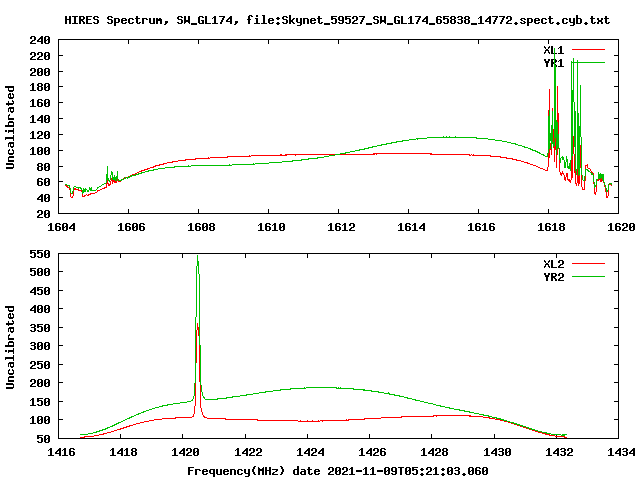Click the 1610 x-axis tick label
The width and height of the screenshot is (640, 480).
click(271, 227)
